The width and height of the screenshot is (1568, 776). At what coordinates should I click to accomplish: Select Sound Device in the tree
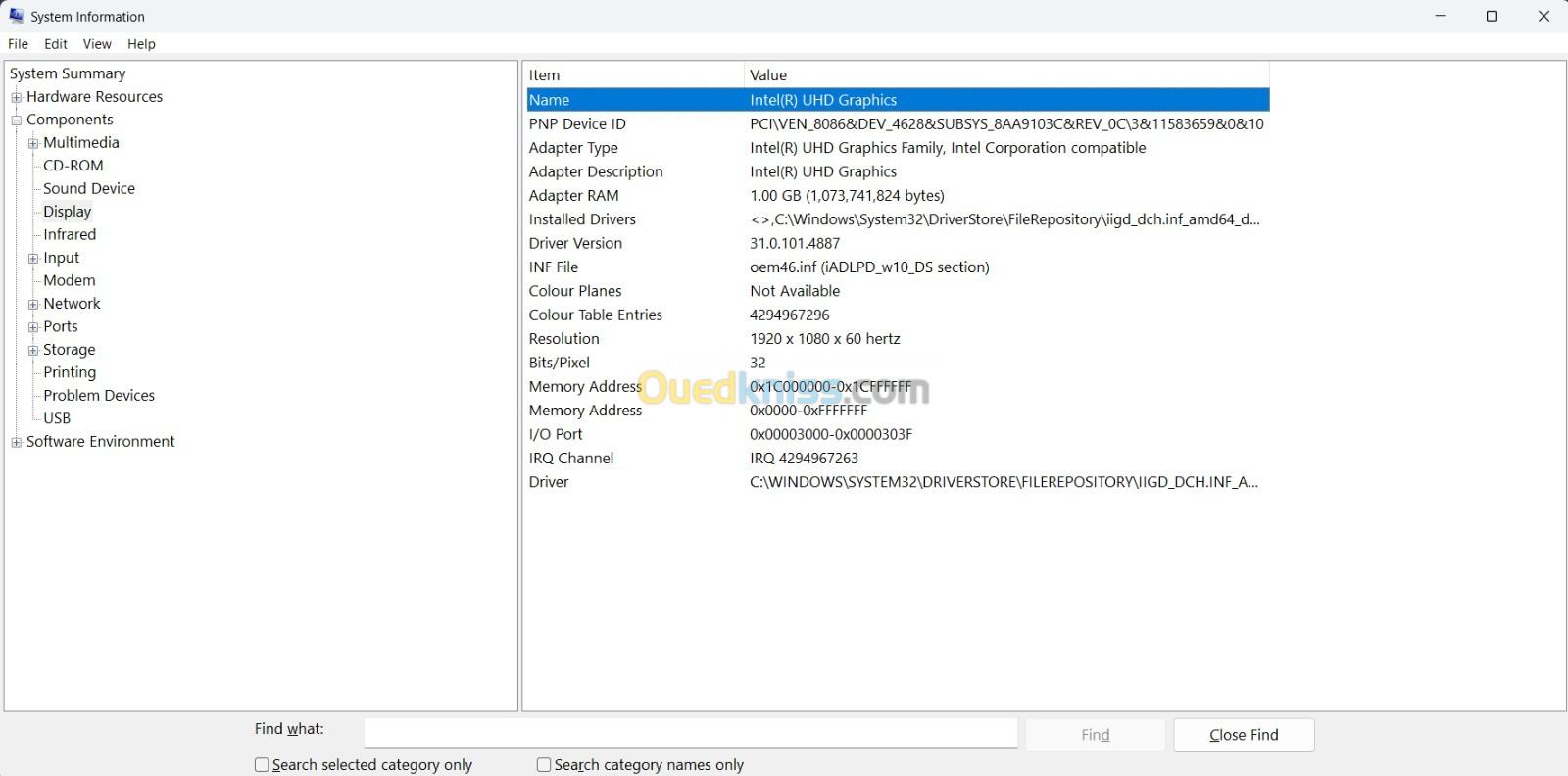click(x=89, y=188)
